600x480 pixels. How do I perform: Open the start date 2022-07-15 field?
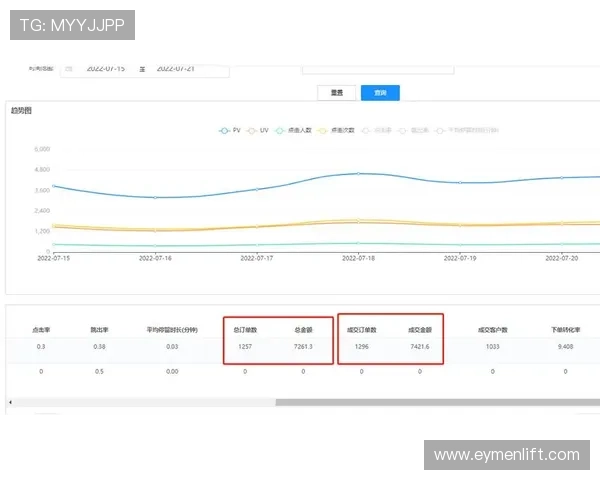pyautogui.click(x=106, y=69)
